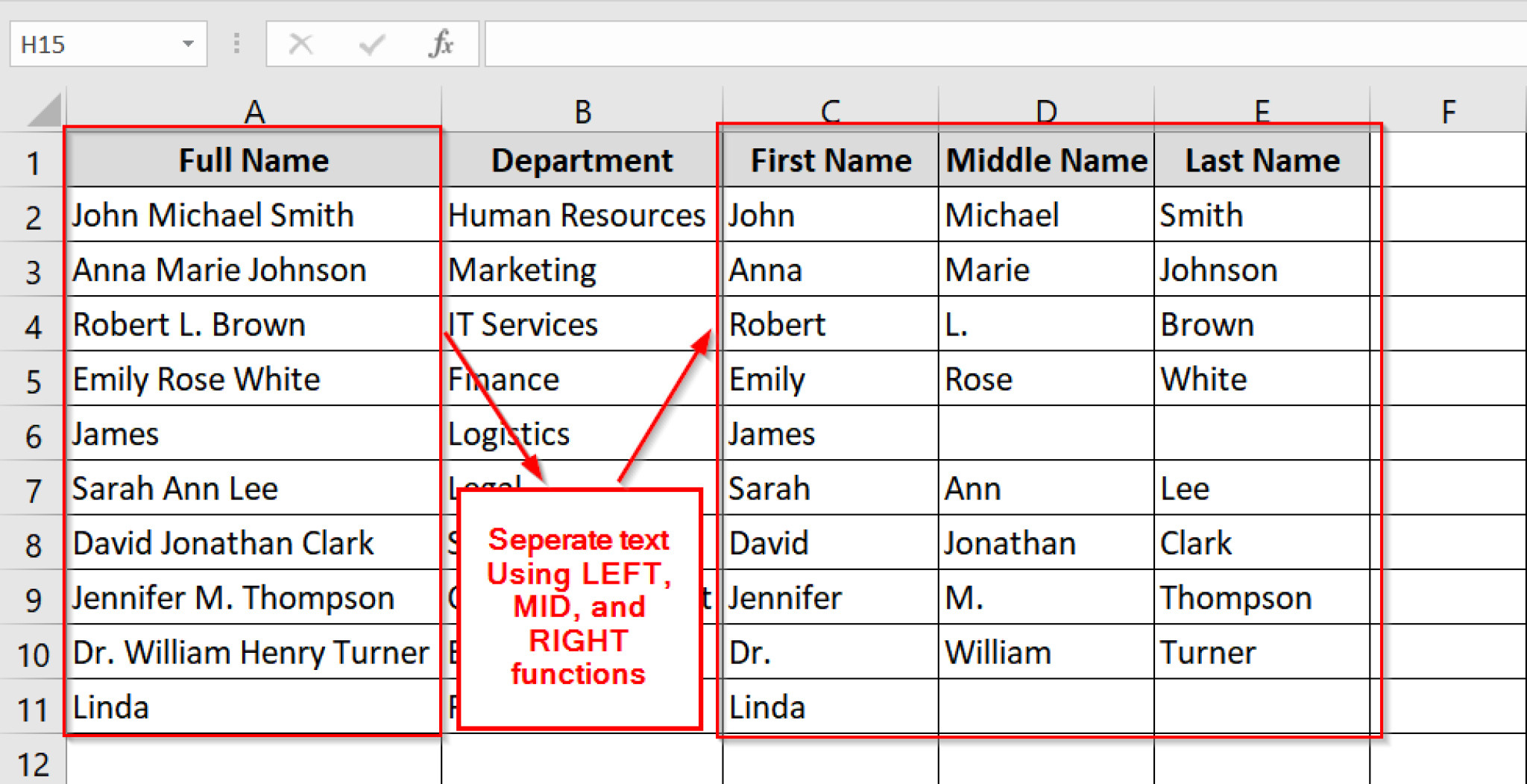Viewport: 1527px width, 784px height.
Task: Select the John Michael Smith cell
Action: (x=254, y=215)
